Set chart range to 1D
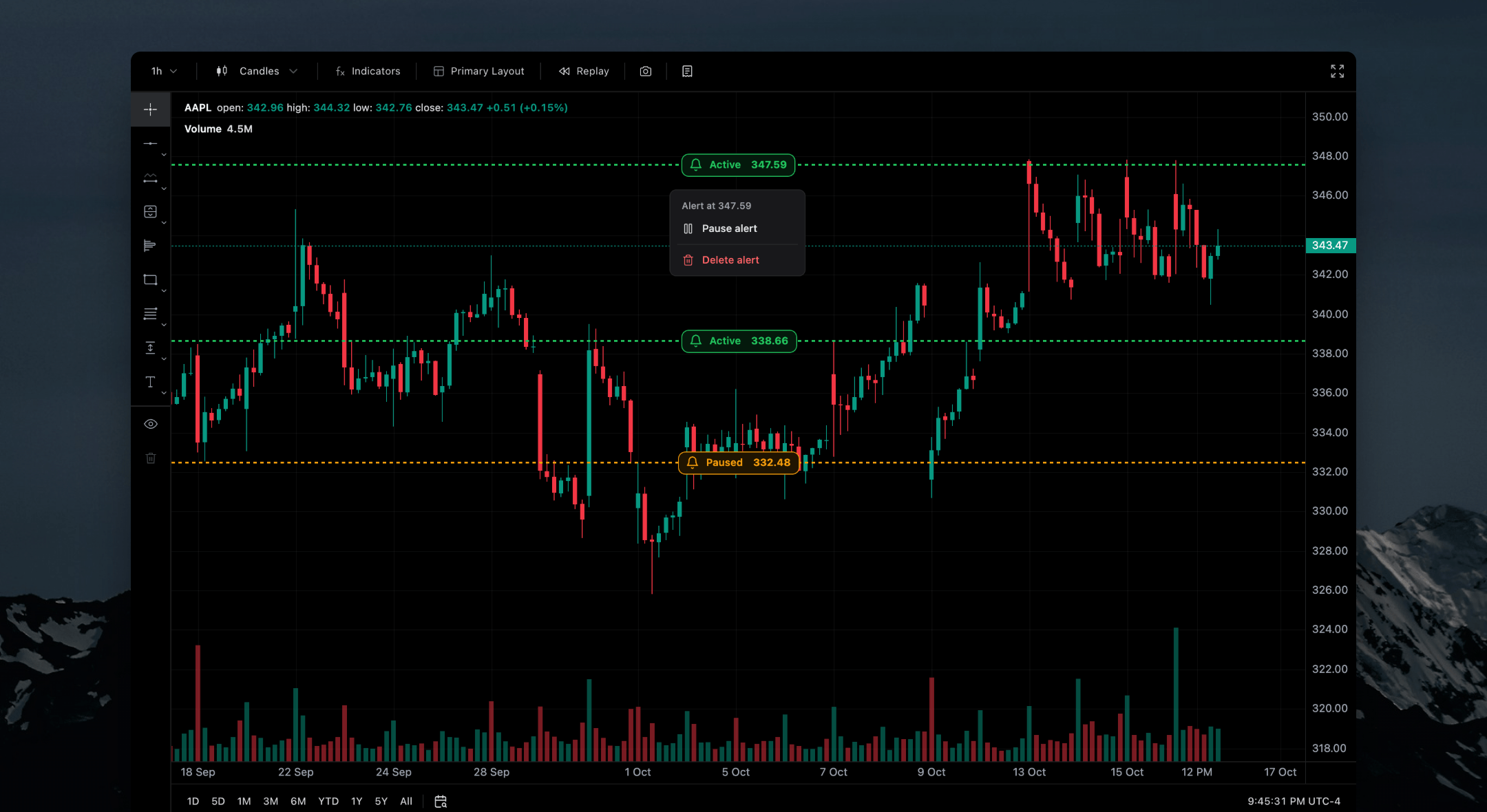The width and height of the screenshot is (1487, 812). point(193,802)
